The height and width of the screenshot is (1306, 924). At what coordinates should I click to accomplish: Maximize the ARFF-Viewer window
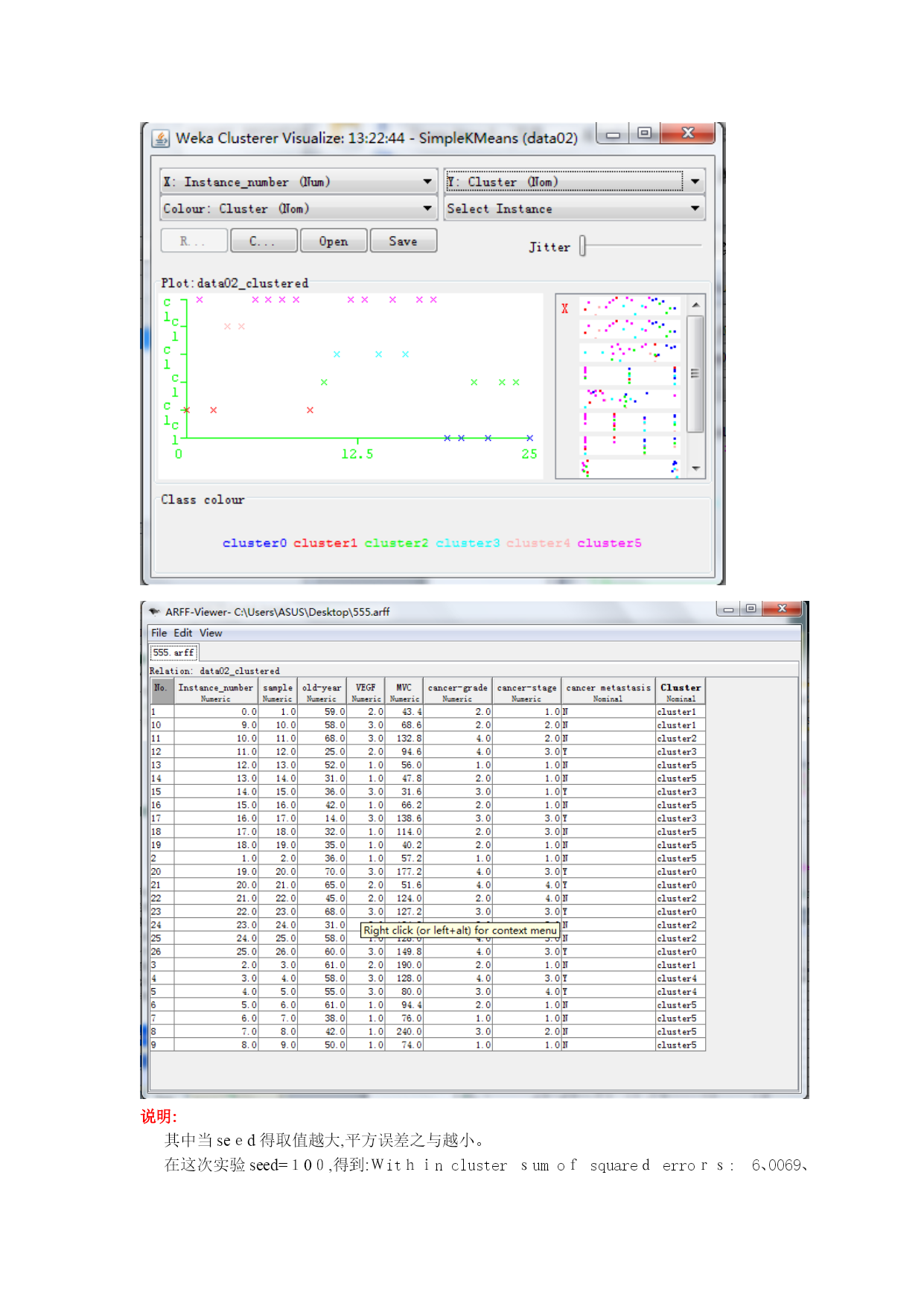click(751, 609)
